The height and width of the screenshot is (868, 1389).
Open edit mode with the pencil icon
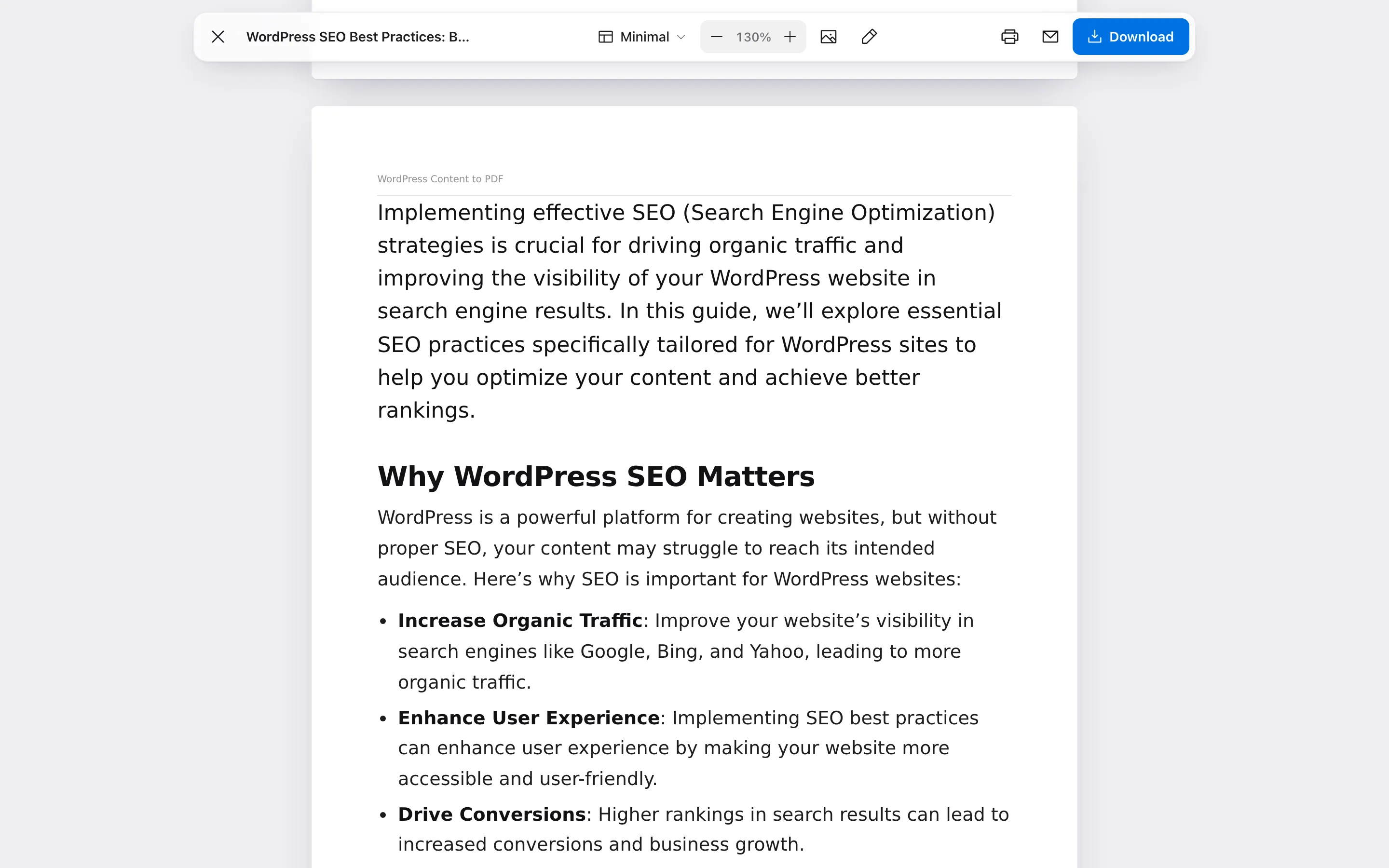[869, 37]
